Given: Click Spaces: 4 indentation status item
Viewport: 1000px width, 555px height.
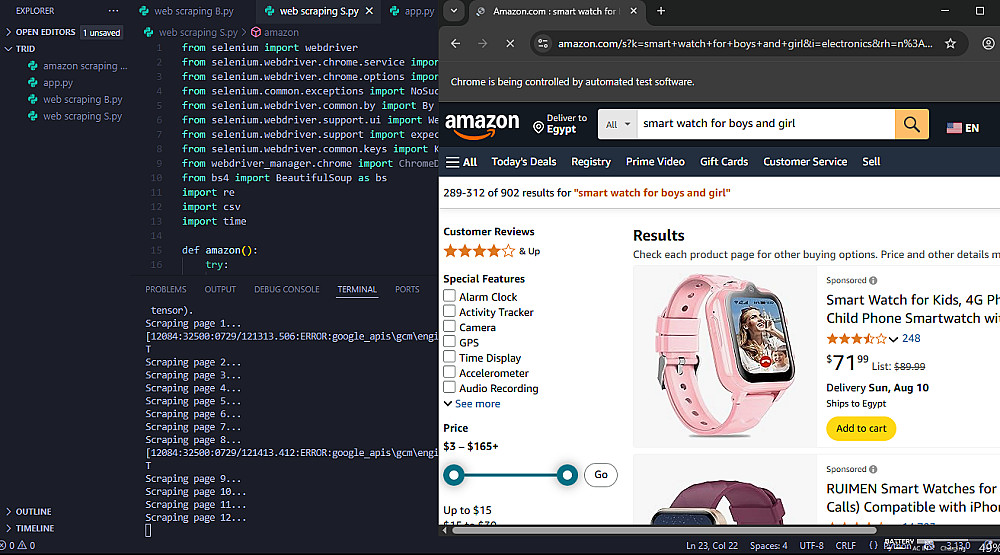Looking at the screenshot, I should click(768, 545).
